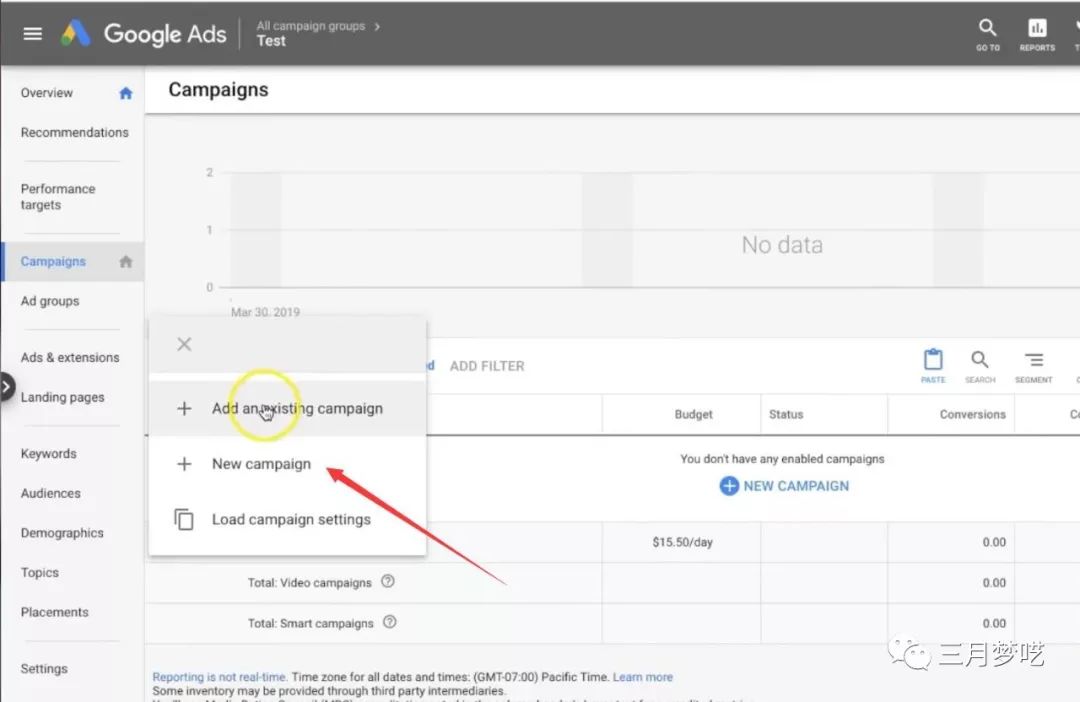
Task: Click ADD FILTER in the table toolbar
Action: [487, 366]
